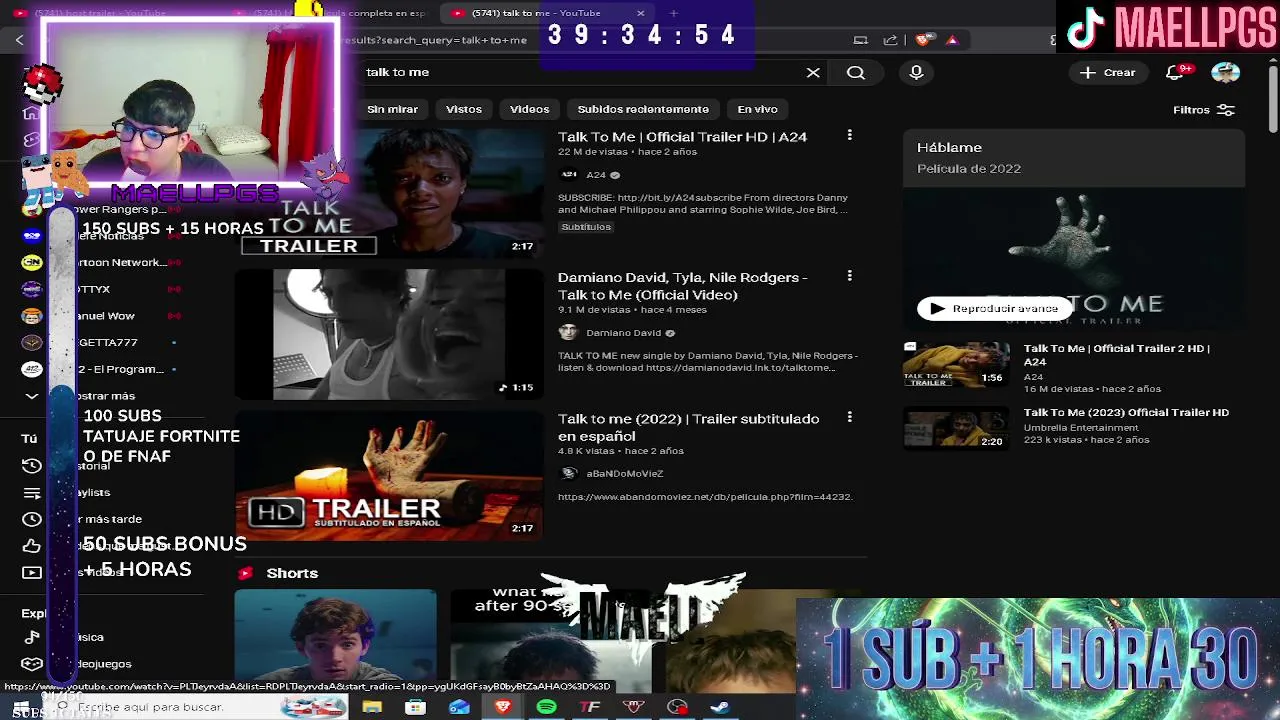This screenshot has height=720, width=1280.
Task: Click the Subtítulos badge on A24 trailer
Action: 586,227
